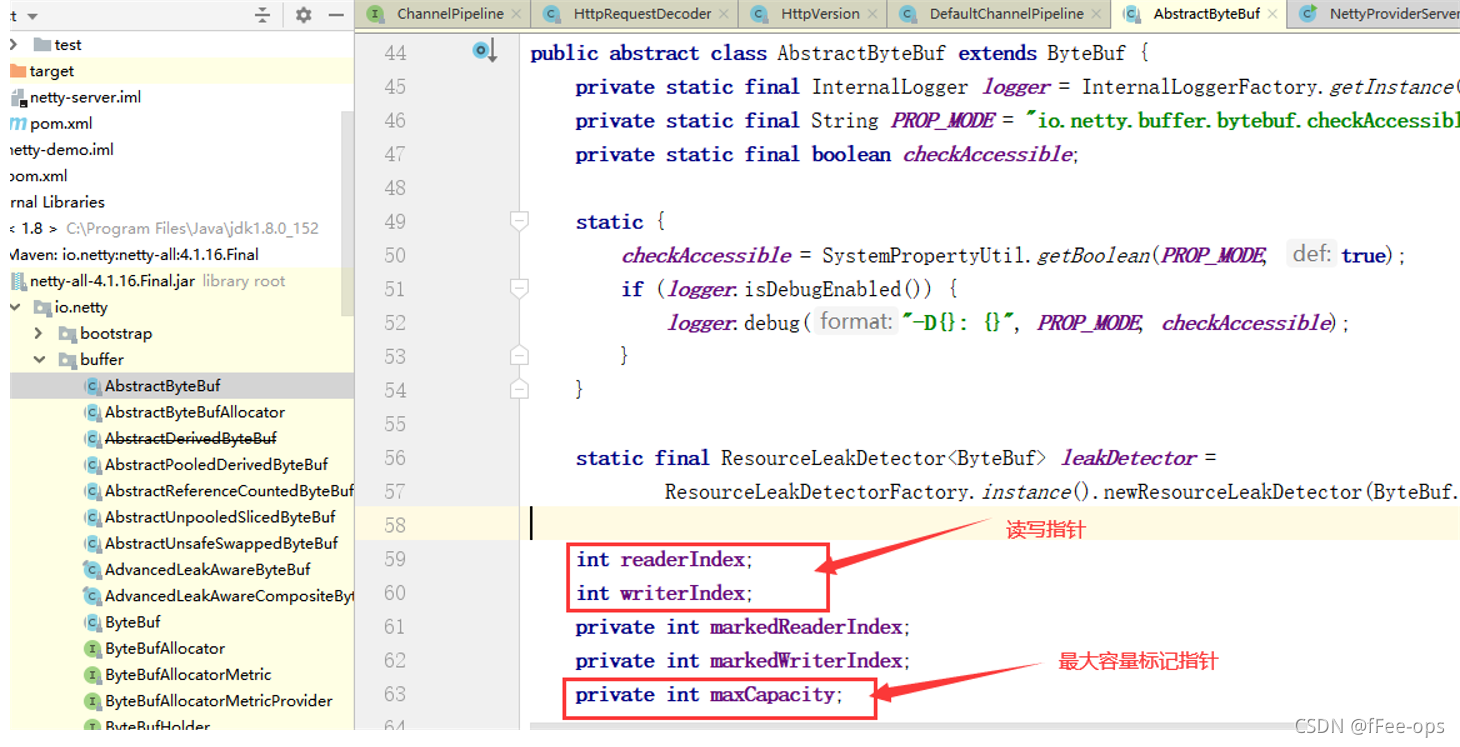1460x747 pixels.
Task: Click the interface icon on ChannelPipeline tab
Action: (x=376, y=14)
